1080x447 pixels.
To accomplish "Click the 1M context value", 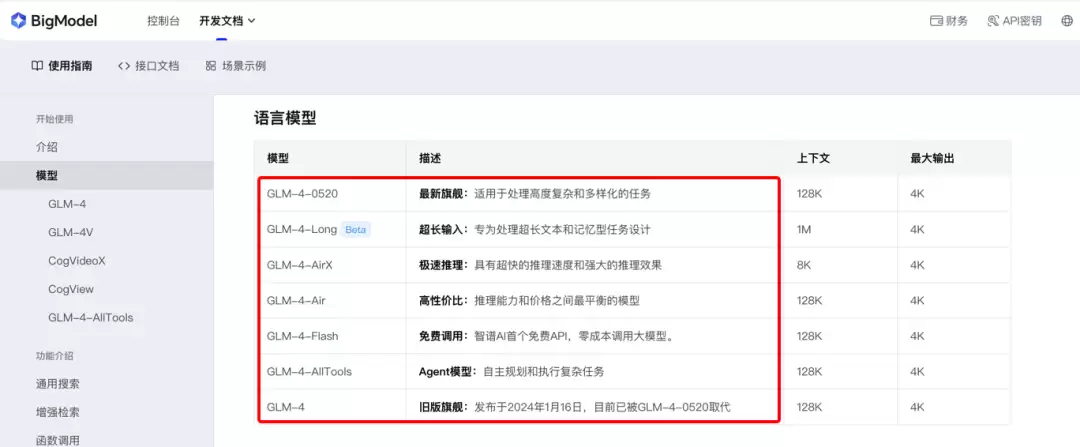I will click(x=804, y=230).
